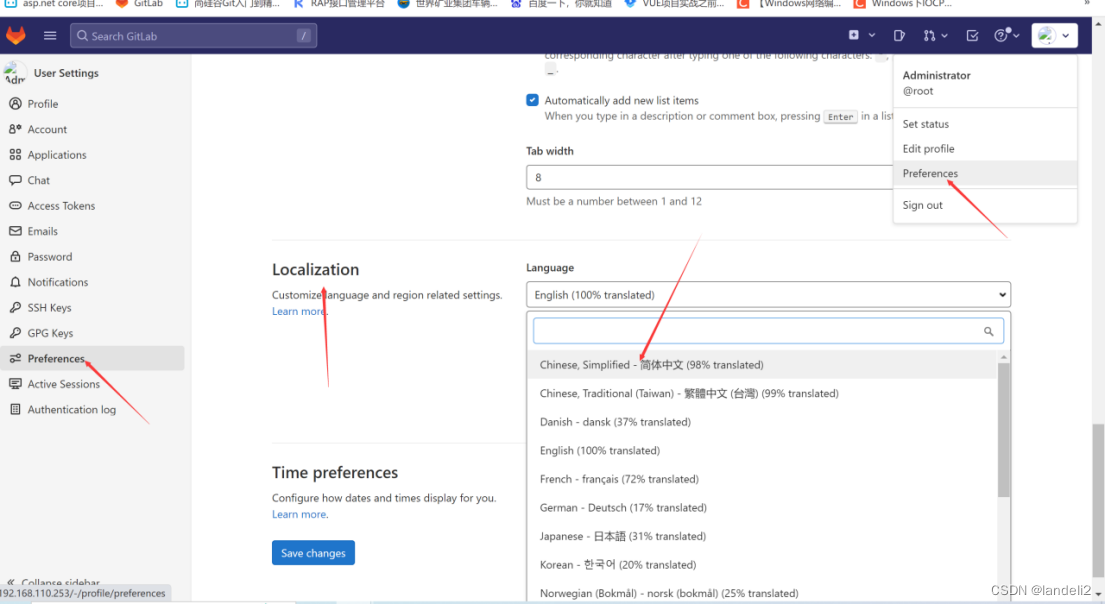Open the hamburger navigation menu
Viewport: 1106px width, 605px height.
point(50,36)
